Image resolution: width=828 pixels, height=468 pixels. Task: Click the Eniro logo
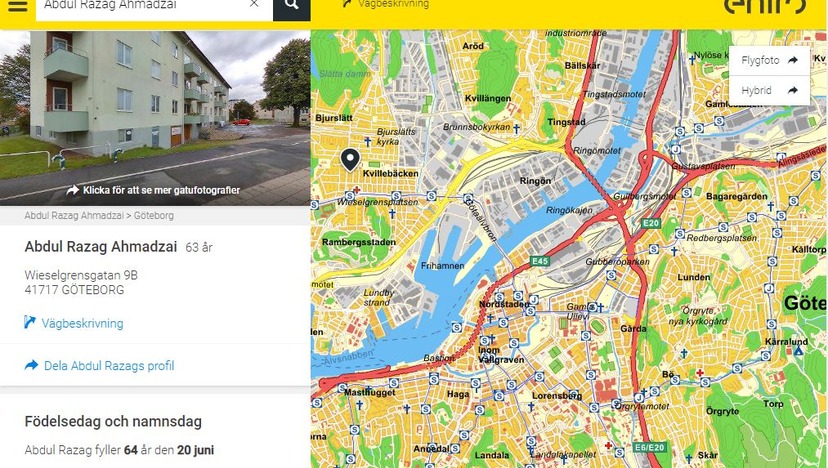tap(765, 5)
